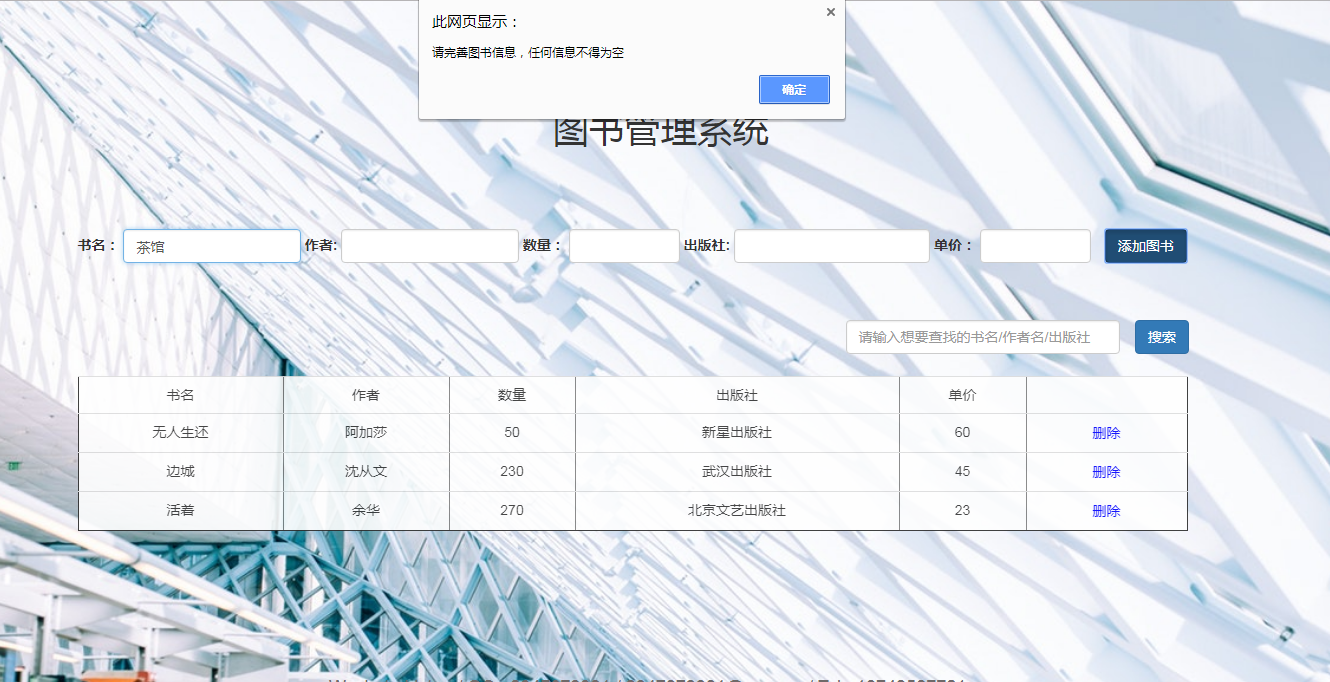Click the 出版社: form label
This screenshot has height=682, width=1330.
tap(707, 245)
